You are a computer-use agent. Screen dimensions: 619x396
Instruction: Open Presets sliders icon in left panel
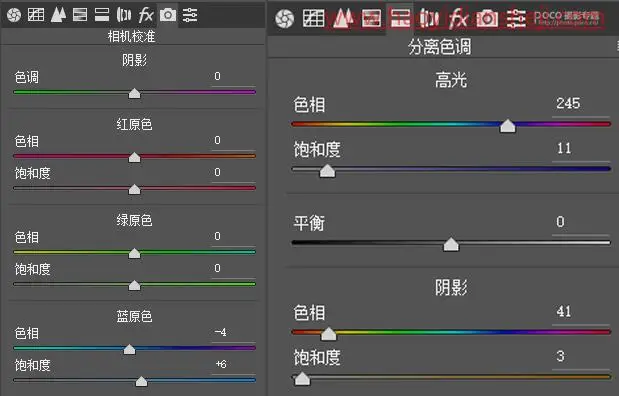(x=190, y=15)
